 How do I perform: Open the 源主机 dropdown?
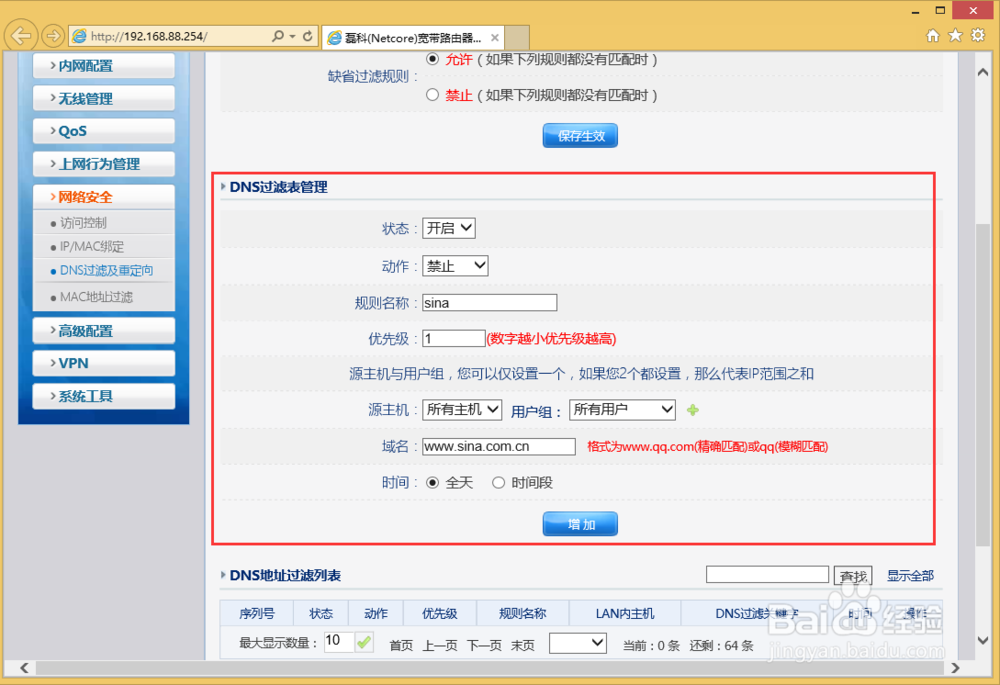point(462,410)
